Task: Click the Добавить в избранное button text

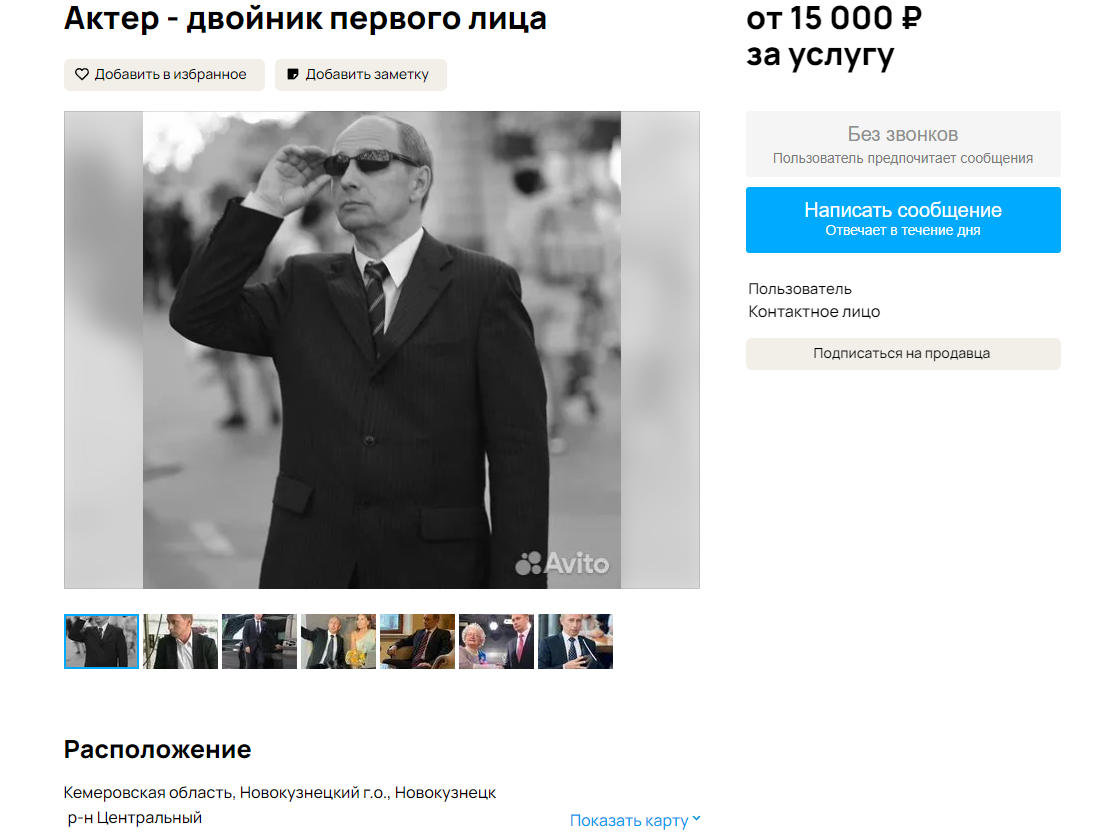Action: (x=170, y=74)
